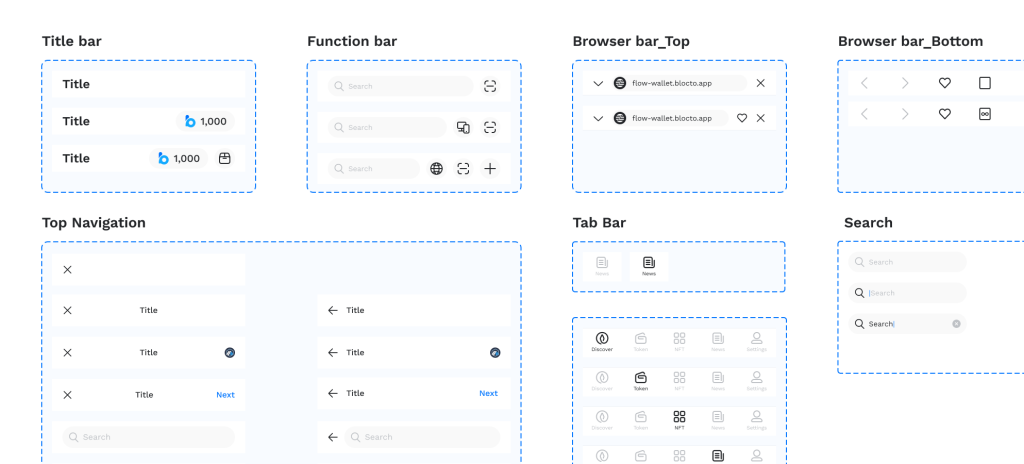The image size is (1024, 464).
Task: Select the highlighted Discover tab in the Tab Bar
Action: coord(602,341)
